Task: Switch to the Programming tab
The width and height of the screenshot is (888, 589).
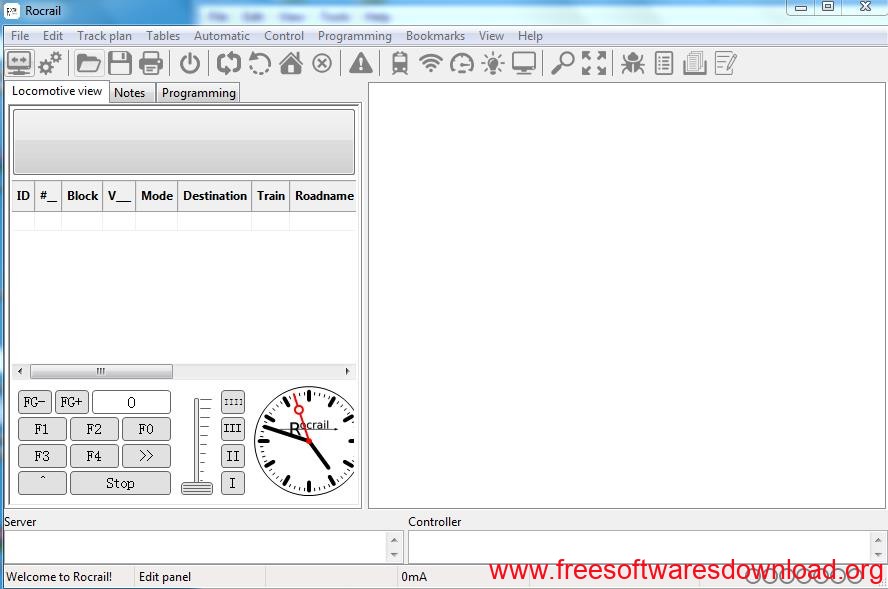Action: pyautogui.click(x=198, y=93)
